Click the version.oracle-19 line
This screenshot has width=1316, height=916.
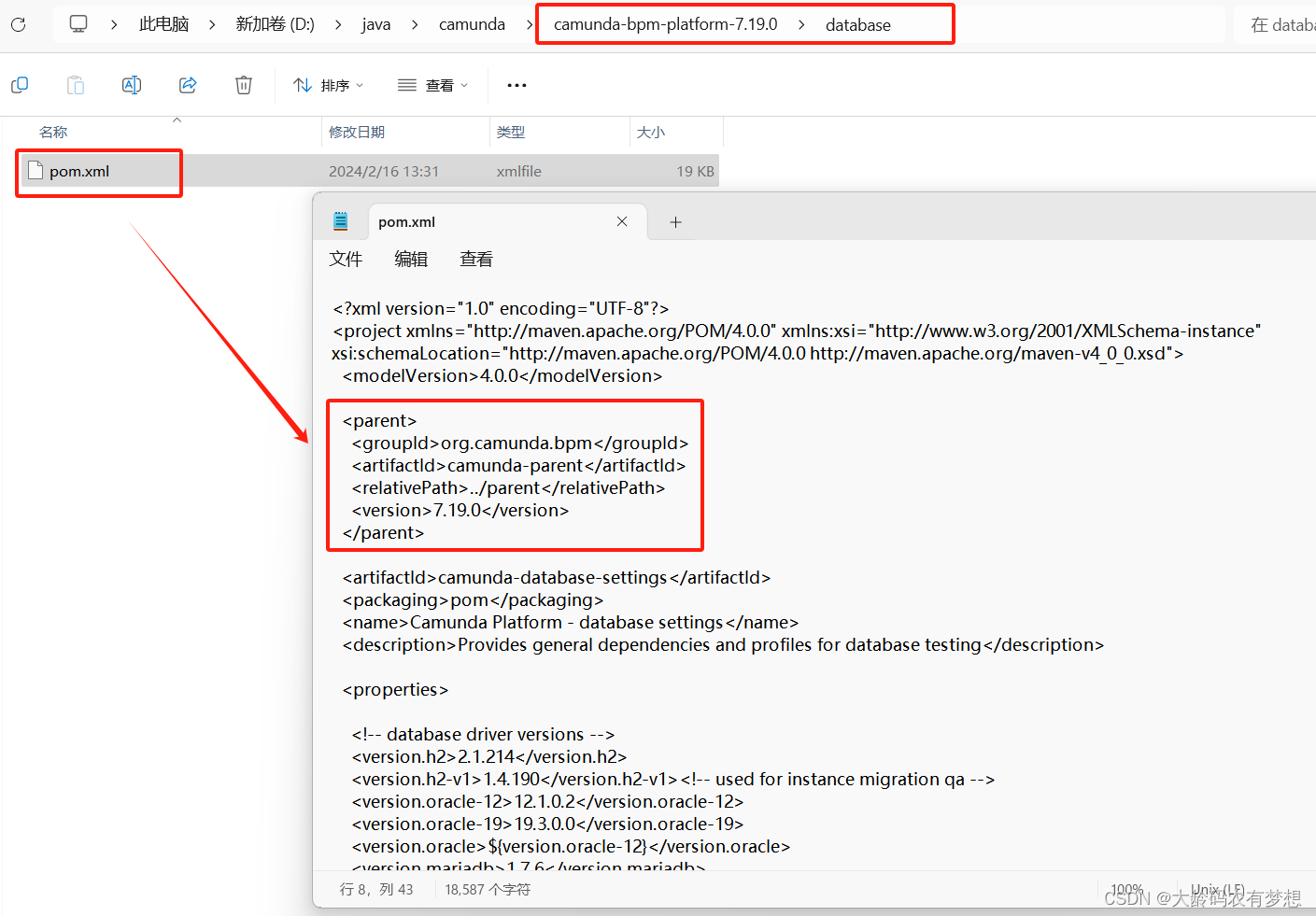pos(547,824)
